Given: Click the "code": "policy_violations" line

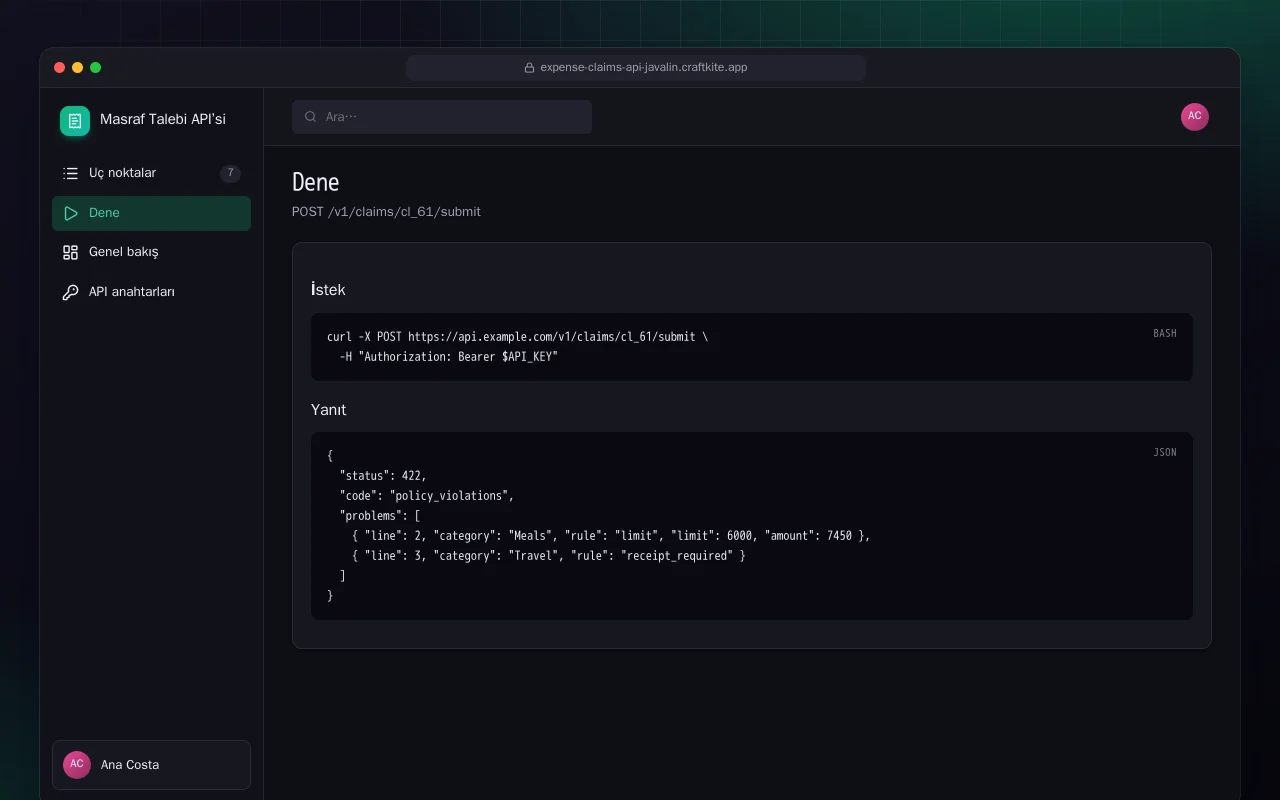Looking at the screenshot, I should (x=427, y=496).
